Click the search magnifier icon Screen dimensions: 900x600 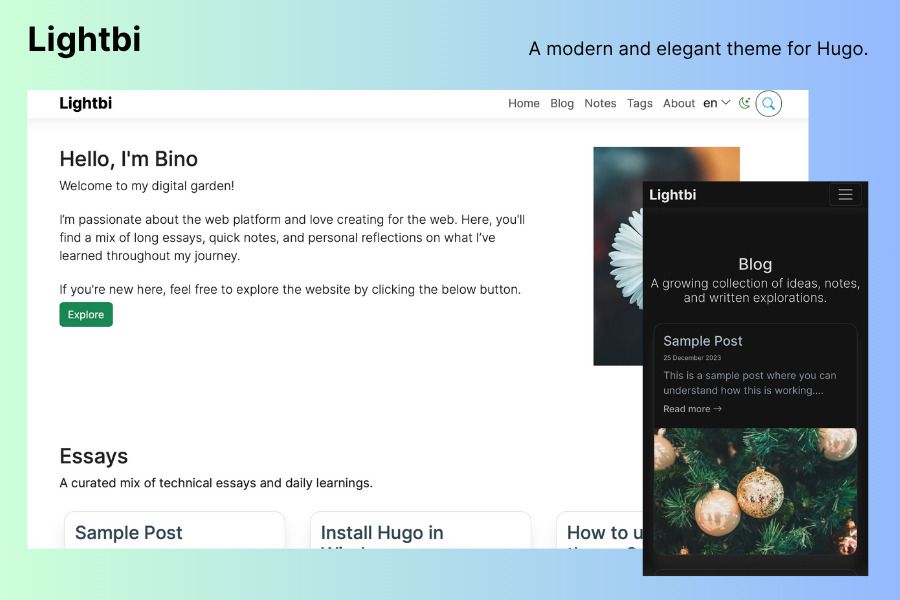[769, 103]
